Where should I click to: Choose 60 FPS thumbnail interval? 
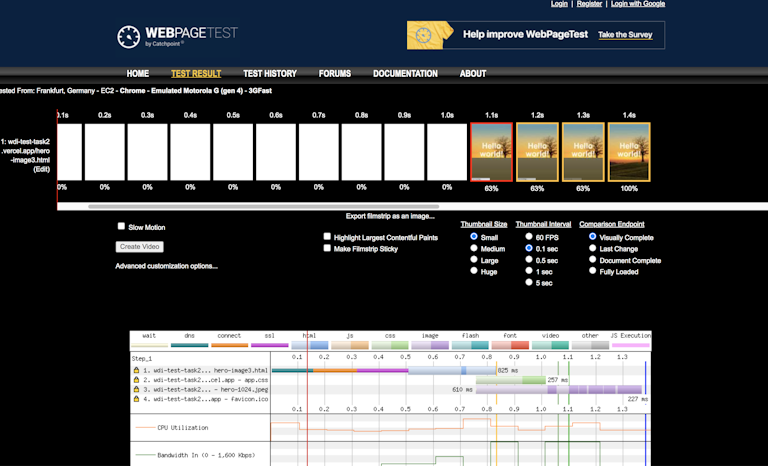point(529,237)
